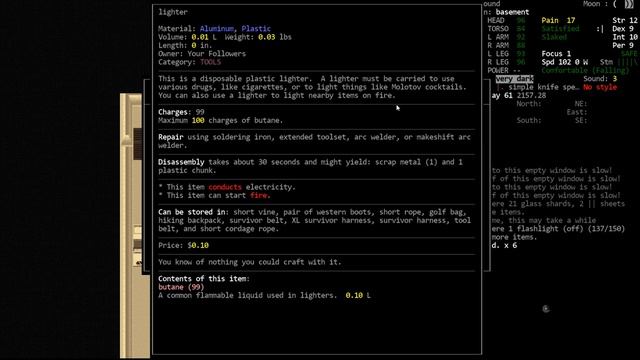The height and width of the screenshot is (360, 640).
Task: Click the 'Sound: 3' readout
Action: click(x=600, y=79)
